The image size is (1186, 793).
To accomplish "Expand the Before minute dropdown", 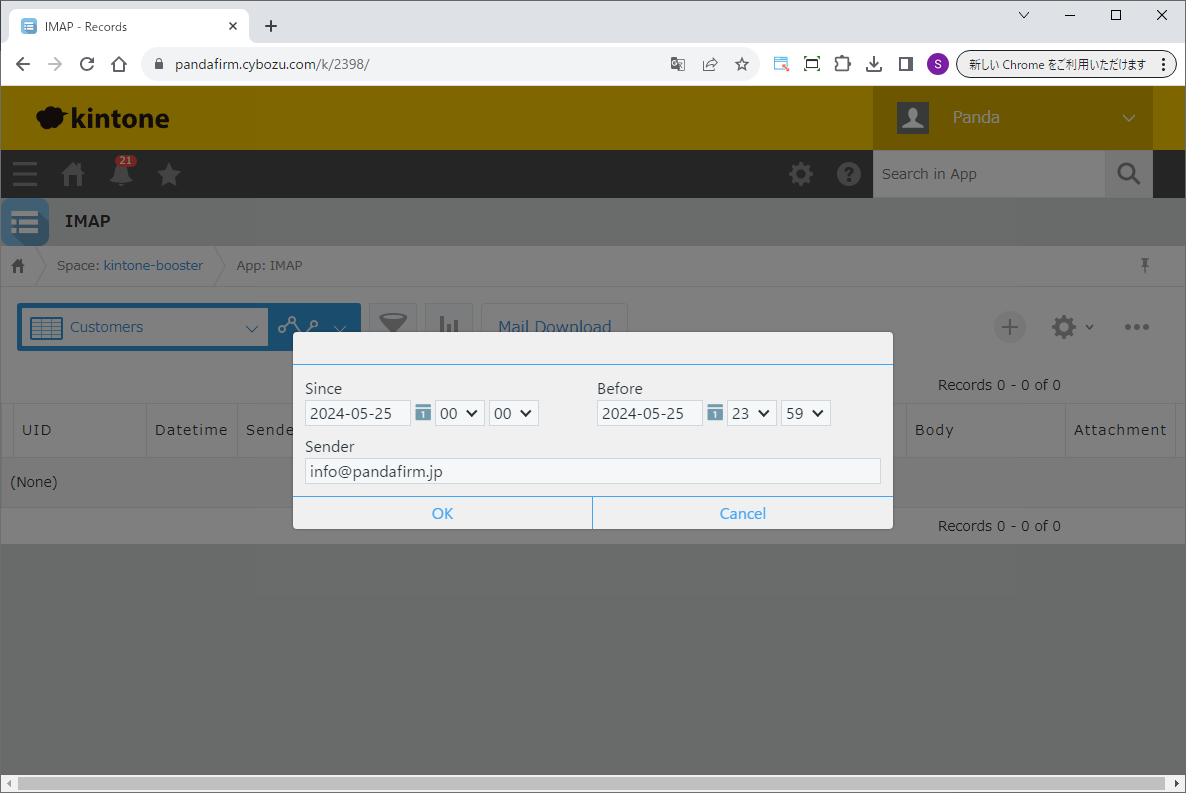I will (x=806, y=413).
